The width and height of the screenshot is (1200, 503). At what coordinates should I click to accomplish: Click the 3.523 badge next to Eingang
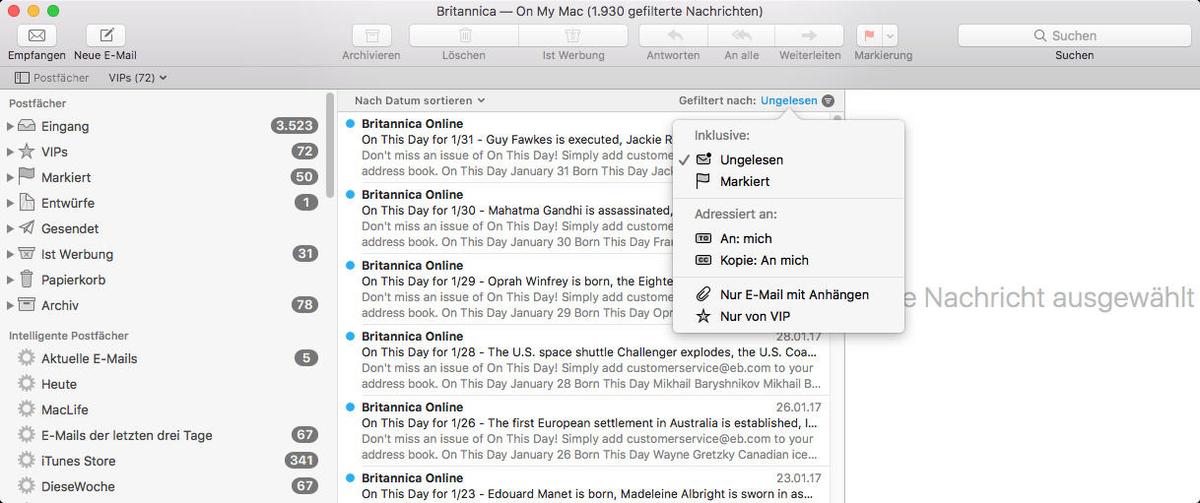[x=295, y=126]
